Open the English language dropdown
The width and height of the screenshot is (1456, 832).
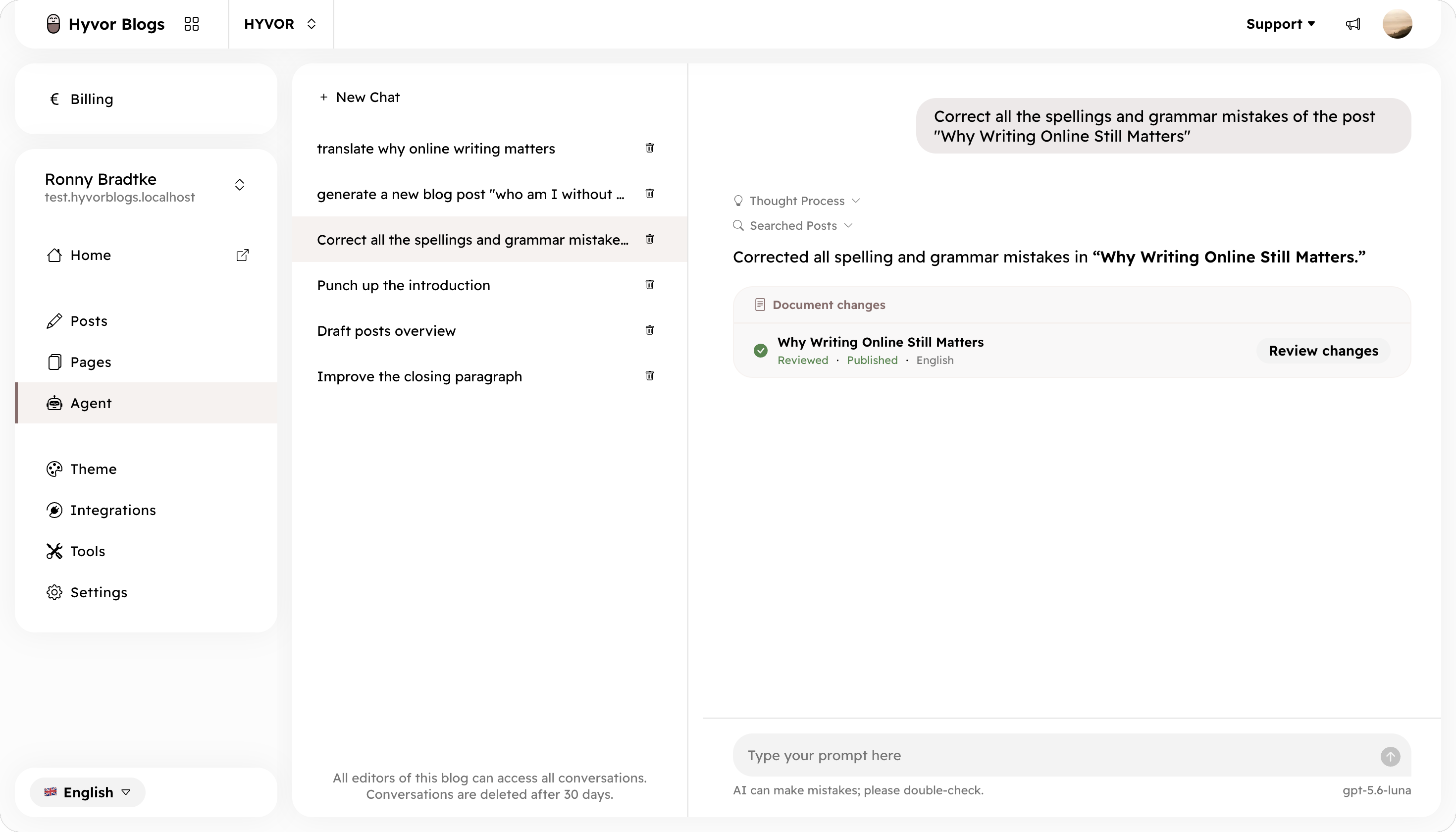click(88, 792)
